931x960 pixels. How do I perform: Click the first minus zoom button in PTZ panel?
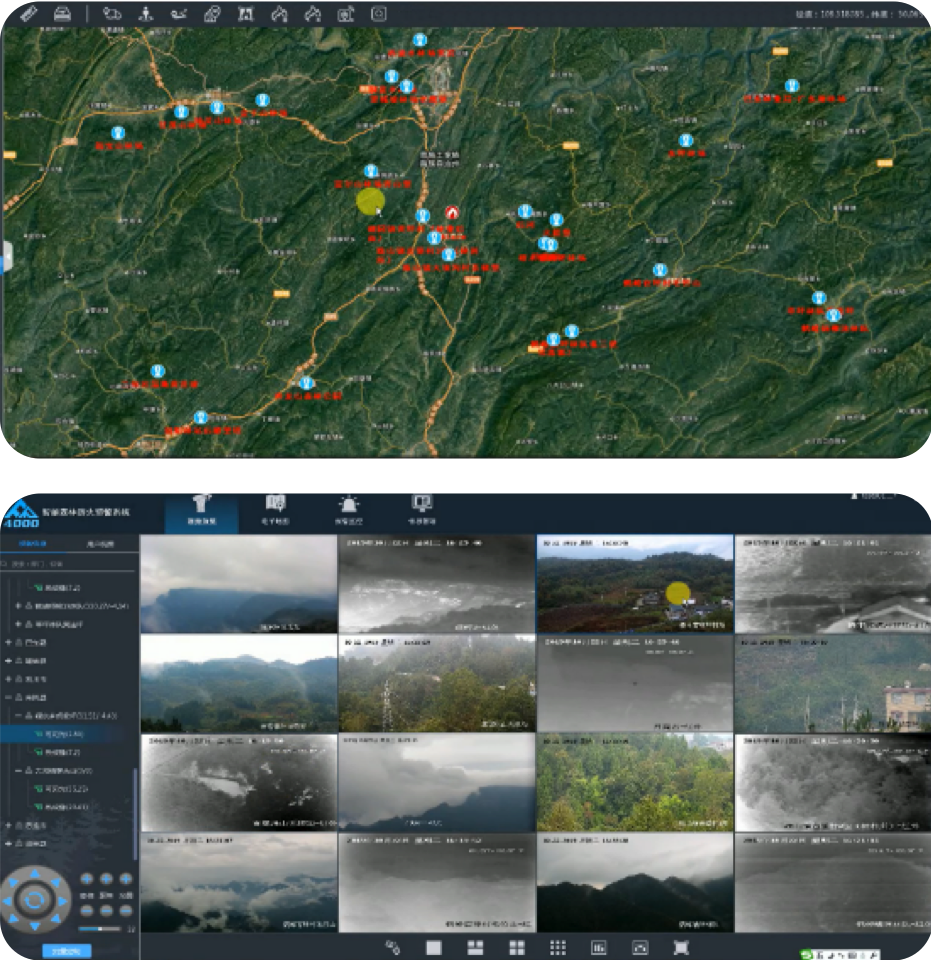[87, 911]
